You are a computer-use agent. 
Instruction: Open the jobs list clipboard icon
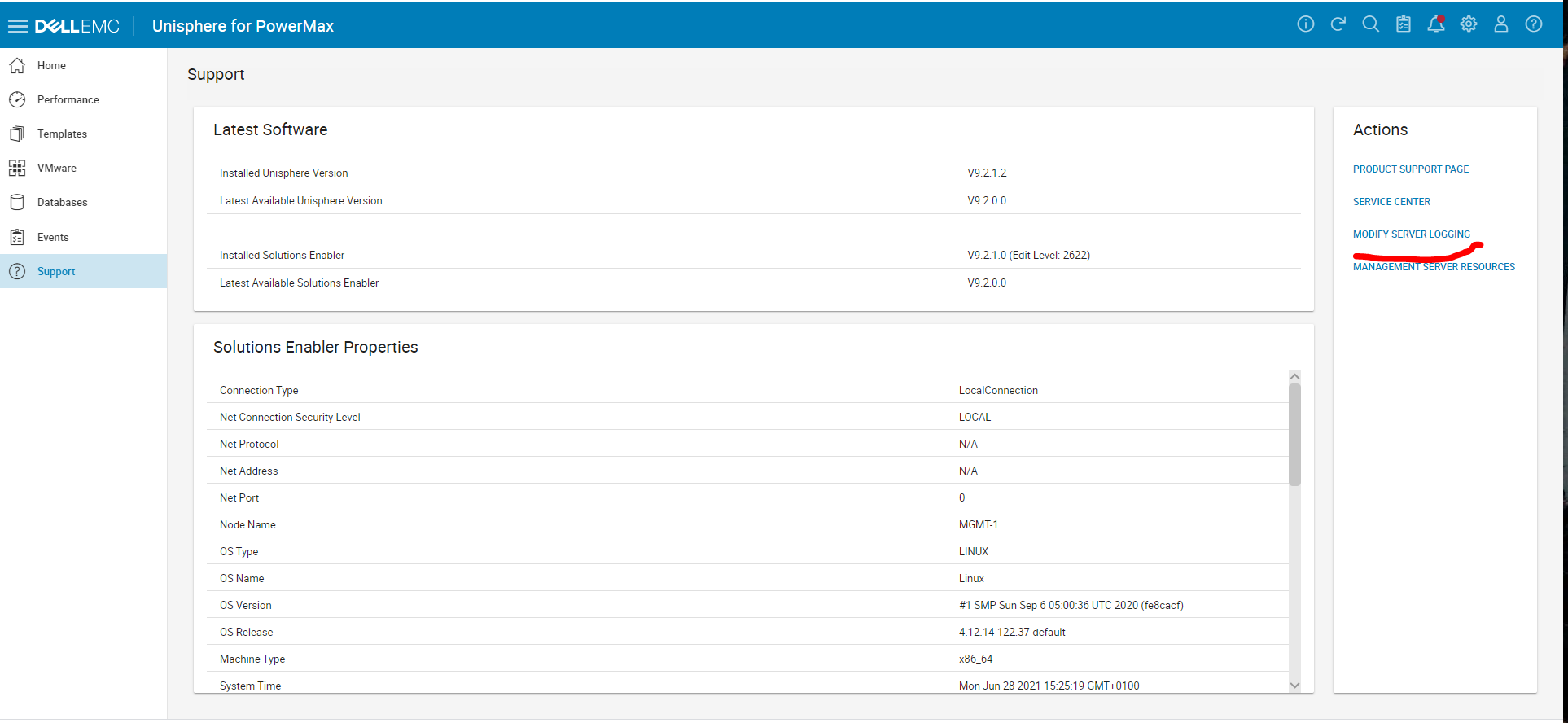coord(1404,24)
